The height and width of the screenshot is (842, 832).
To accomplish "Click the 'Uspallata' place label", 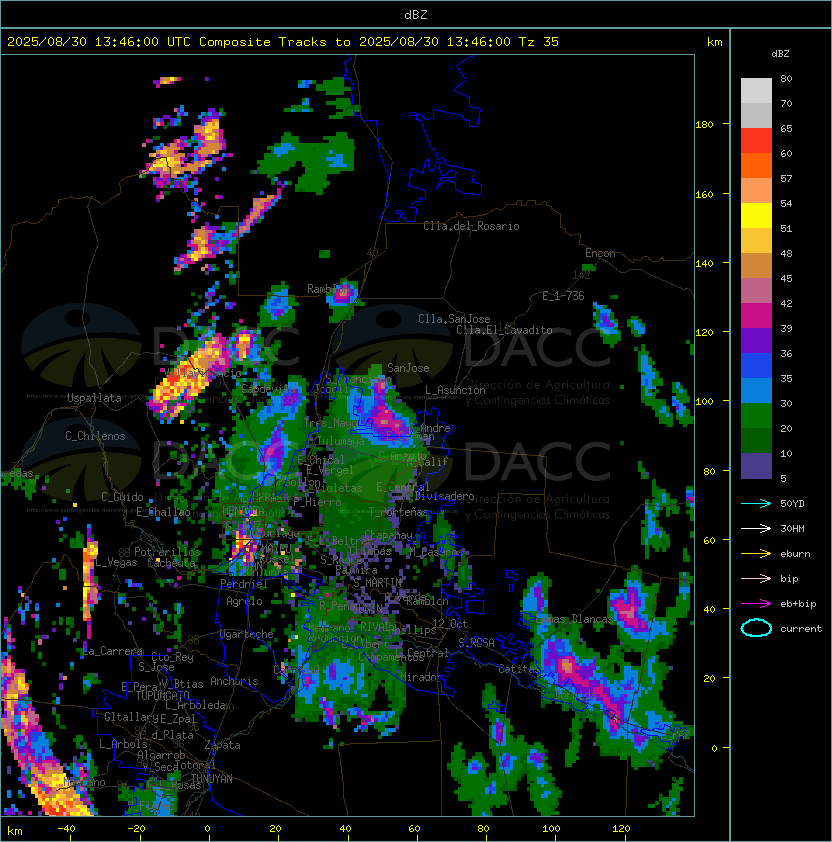I will pyautogui.click(x=94, y=398).
